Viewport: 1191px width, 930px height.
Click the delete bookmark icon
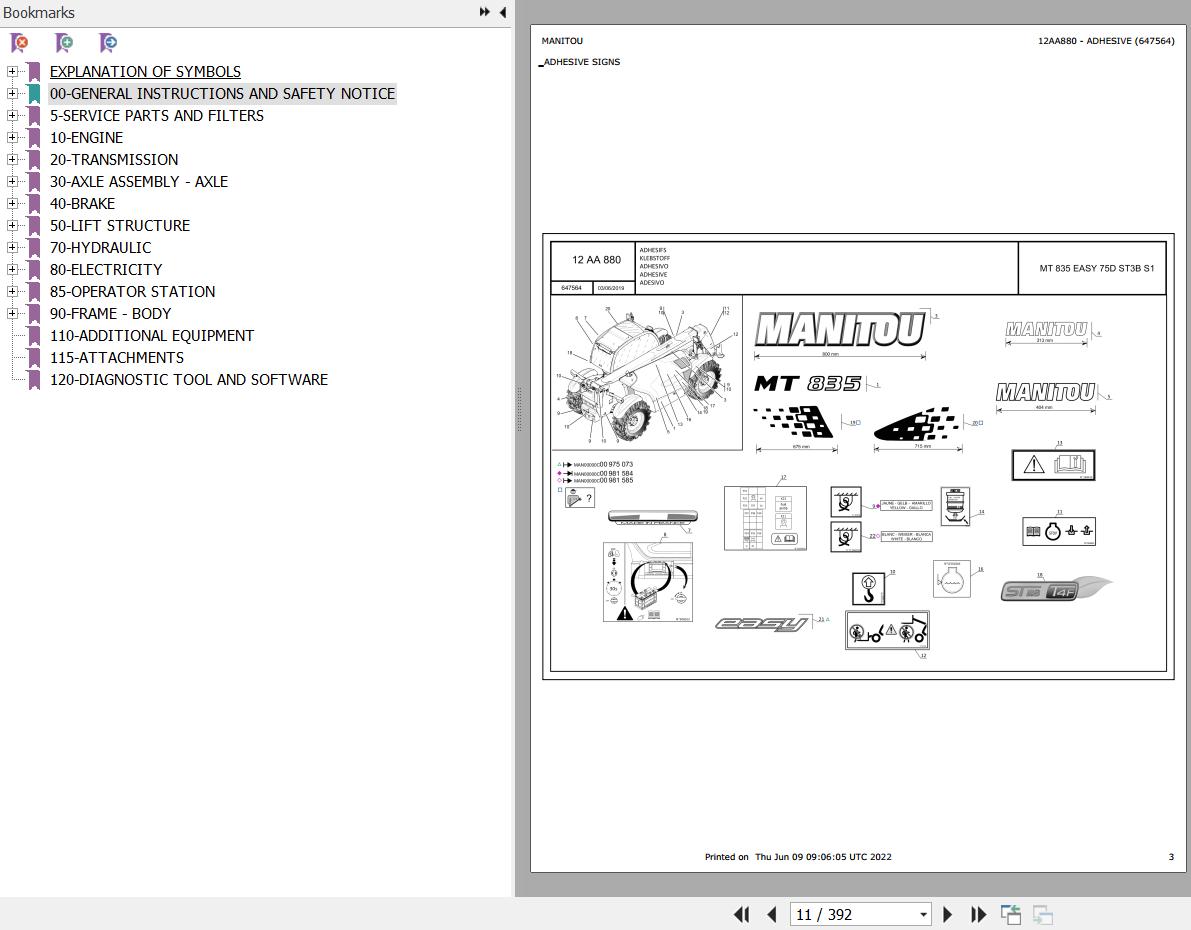click(20, 43)
